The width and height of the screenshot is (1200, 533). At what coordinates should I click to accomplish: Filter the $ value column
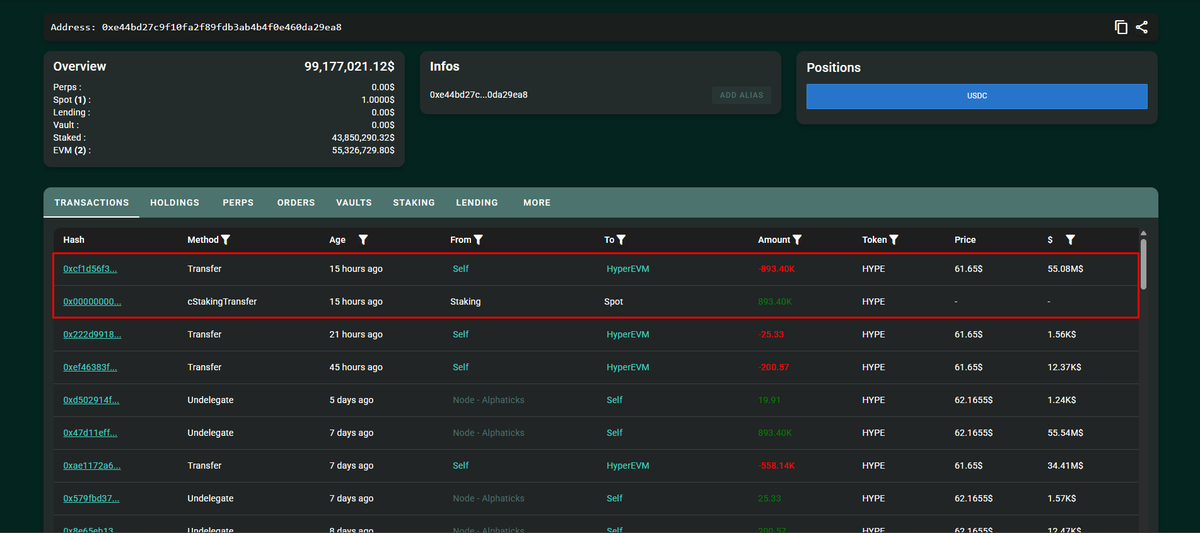point(1070,240)
